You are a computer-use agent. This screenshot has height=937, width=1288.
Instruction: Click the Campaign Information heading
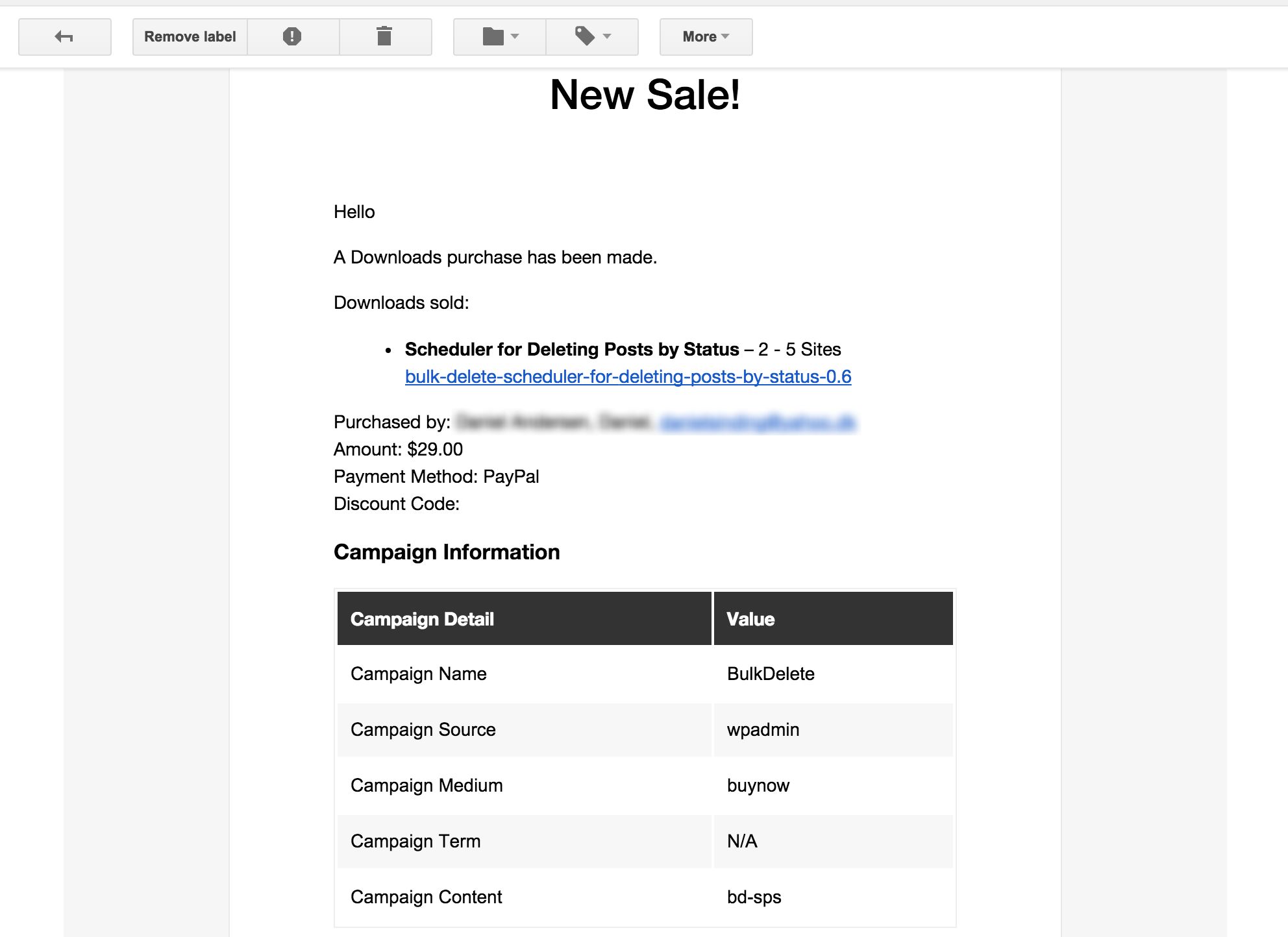447,552
